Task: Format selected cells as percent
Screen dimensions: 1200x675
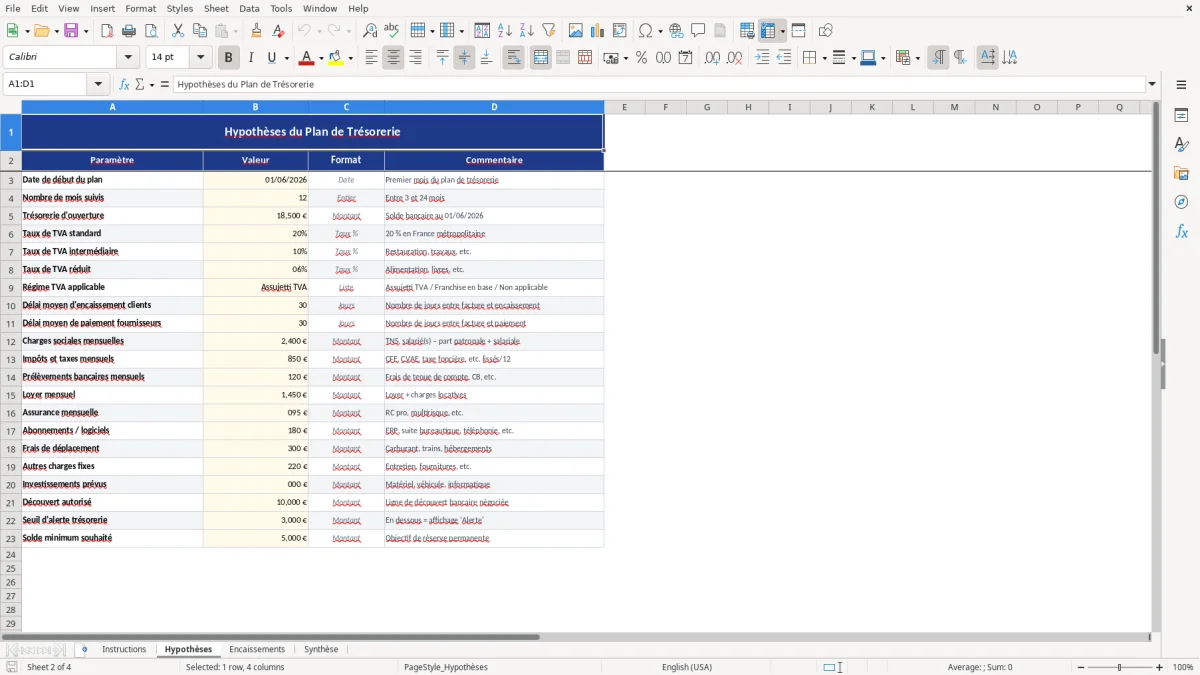Action: tap(642, 58)
